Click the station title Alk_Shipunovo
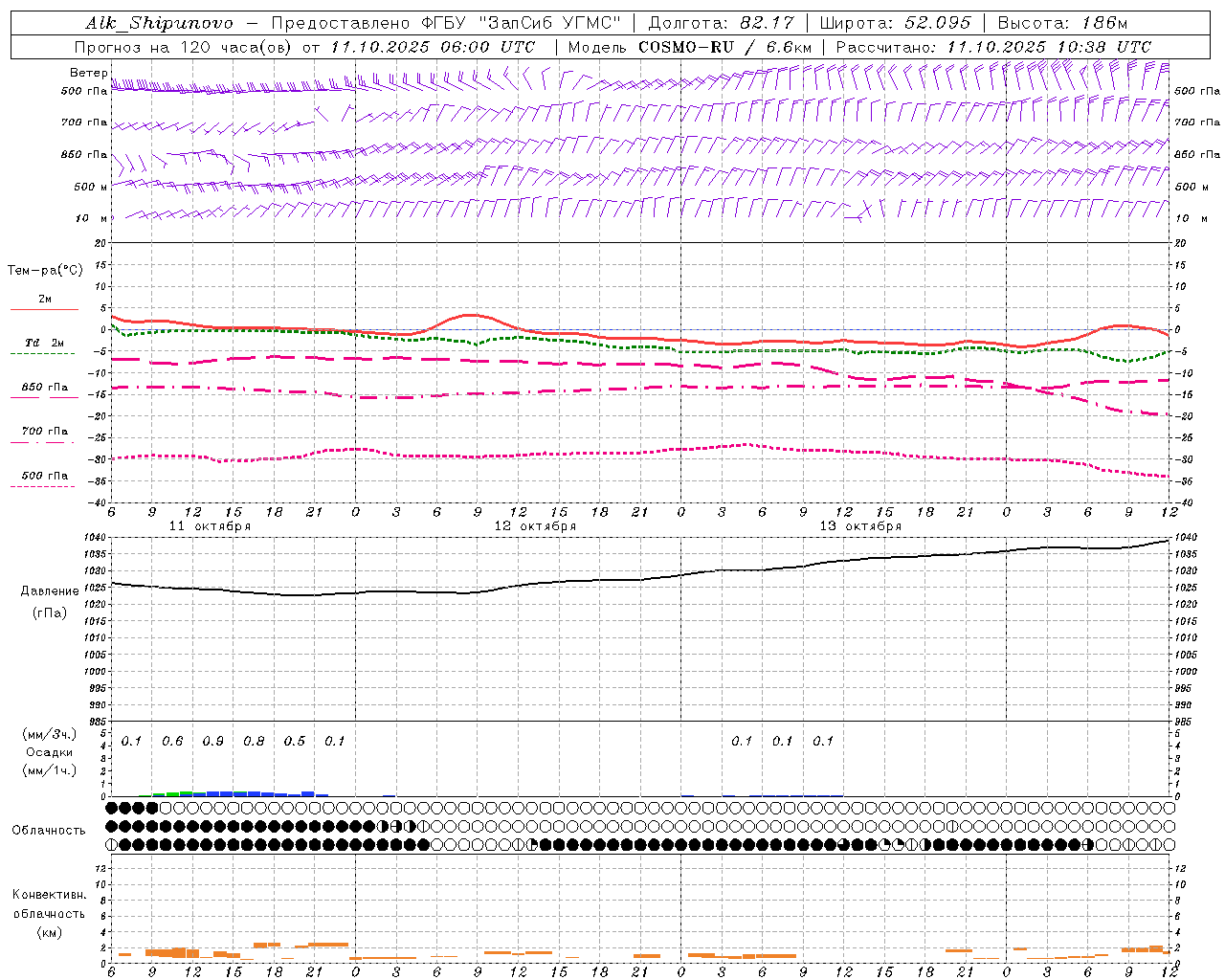This screenshot has height=980, width=1225. (159, 23)
